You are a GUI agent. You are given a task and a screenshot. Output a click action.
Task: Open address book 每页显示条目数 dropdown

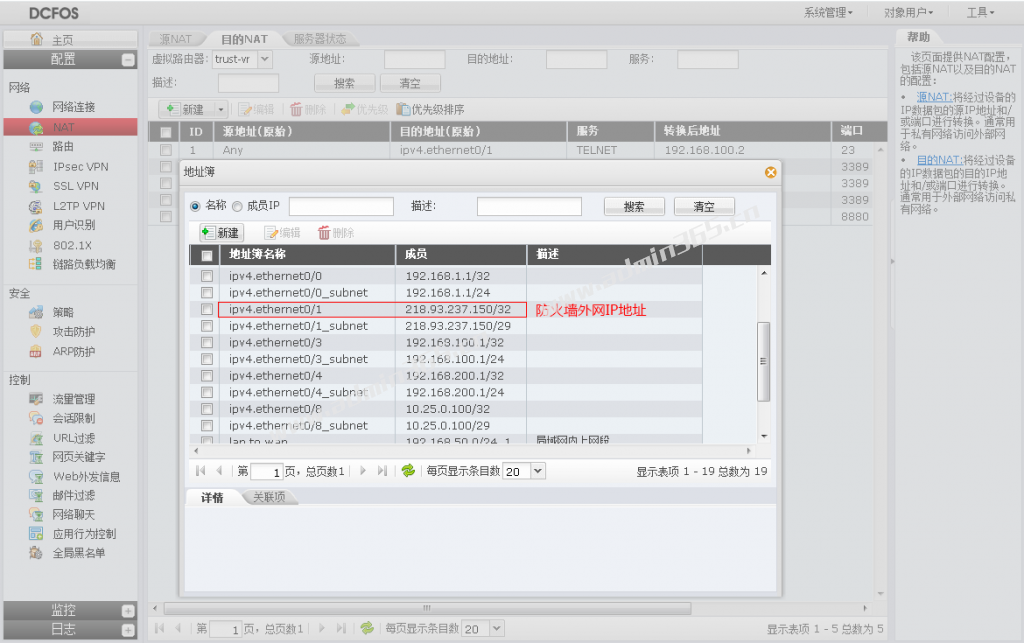tap(538, 471)
